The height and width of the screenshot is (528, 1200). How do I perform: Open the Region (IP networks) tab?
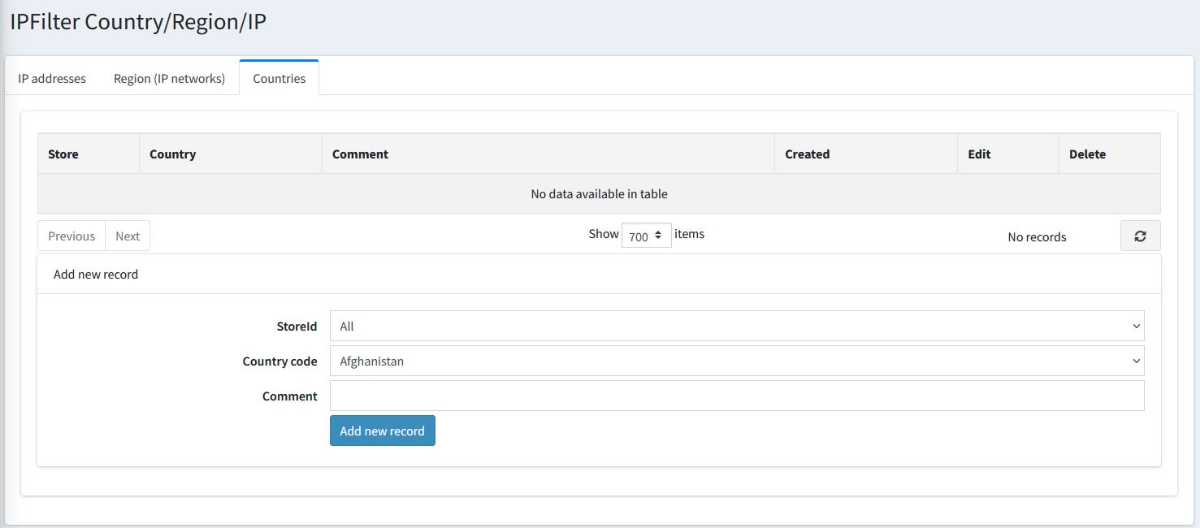[x=169, y=79]
